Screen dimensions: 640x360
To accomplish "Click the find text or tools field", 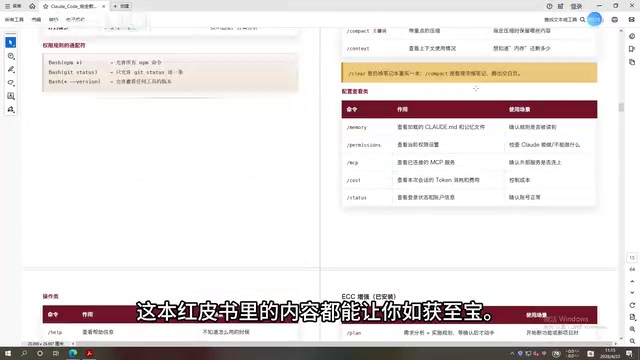I will tap(561, 20).
